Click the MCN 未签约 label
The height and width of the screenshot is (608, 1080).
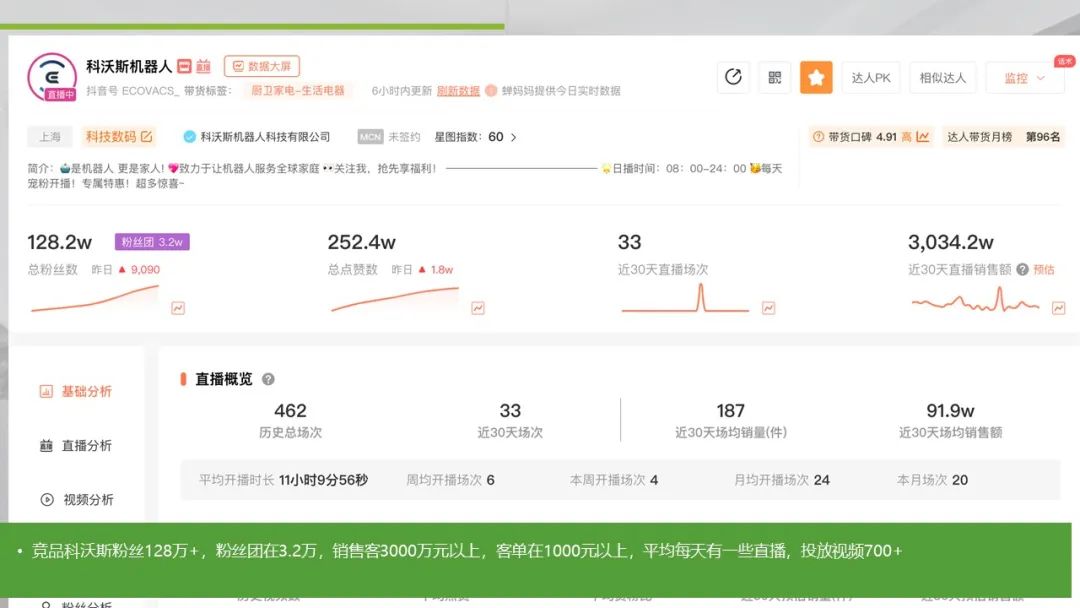pyautogui.click(x=388, y=137)
